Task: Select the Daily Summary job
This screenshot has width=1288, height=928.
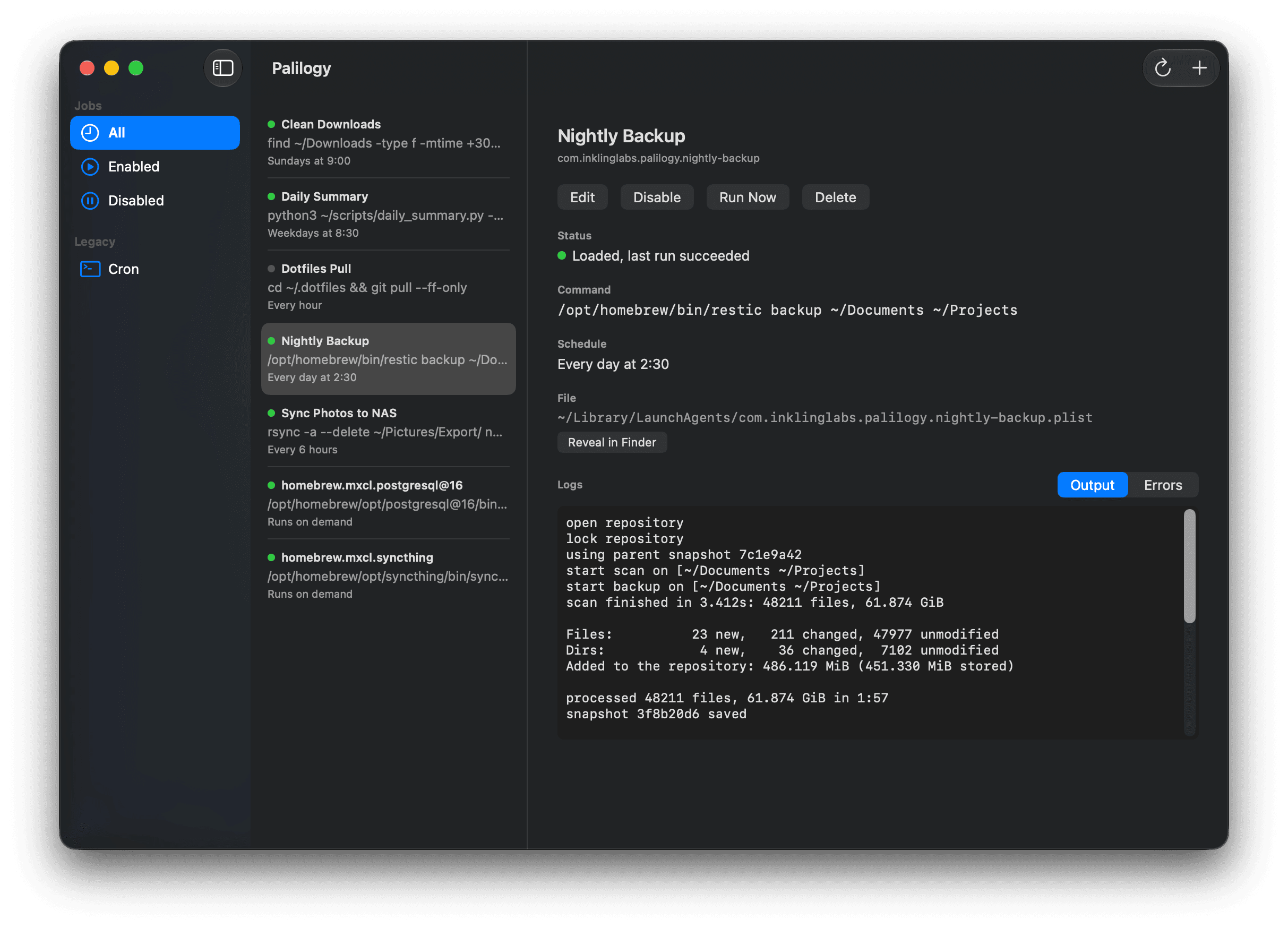Action: (x=388, y=214)
